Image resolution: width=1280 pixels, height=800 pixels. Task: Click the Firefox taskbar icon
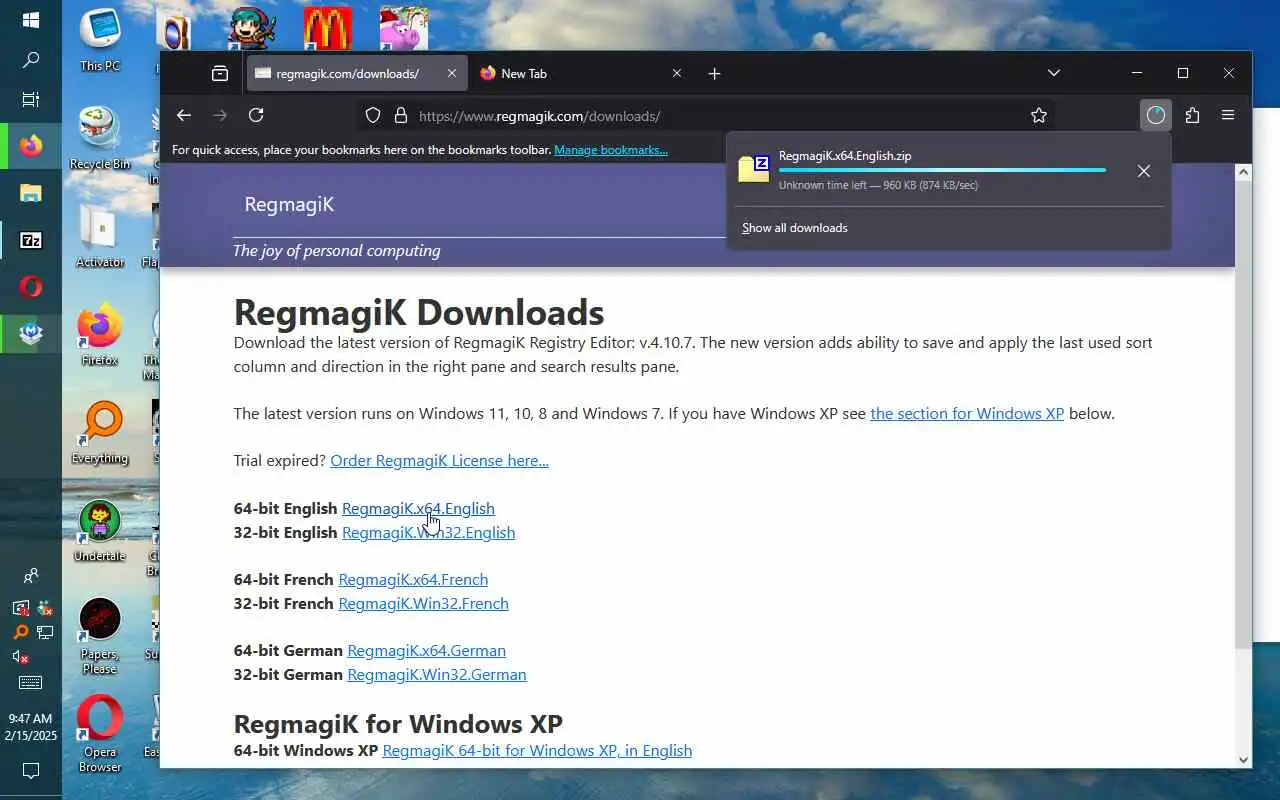(x=31, y=146)
